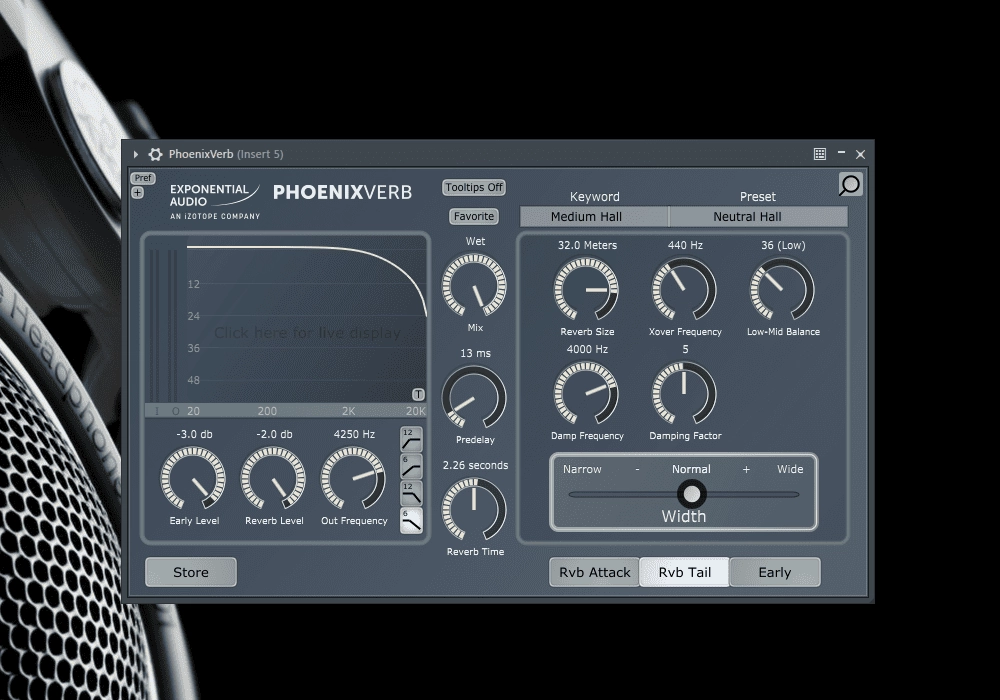Viewport: 1000px width, 700px height.
Task: Click the Exponential Audio logo
Action: point(215,201)
